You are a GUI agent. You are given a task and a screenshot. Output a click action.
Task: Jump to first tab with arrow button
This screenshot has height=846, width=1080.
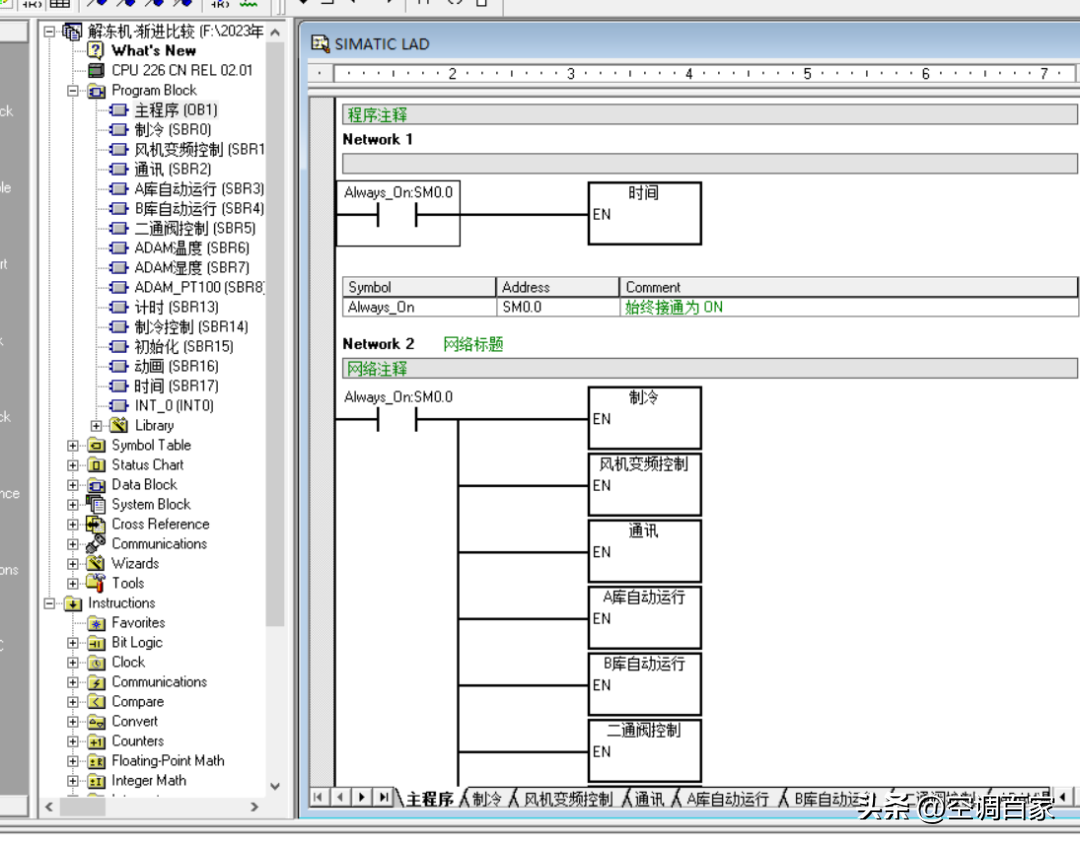(318, 797)
